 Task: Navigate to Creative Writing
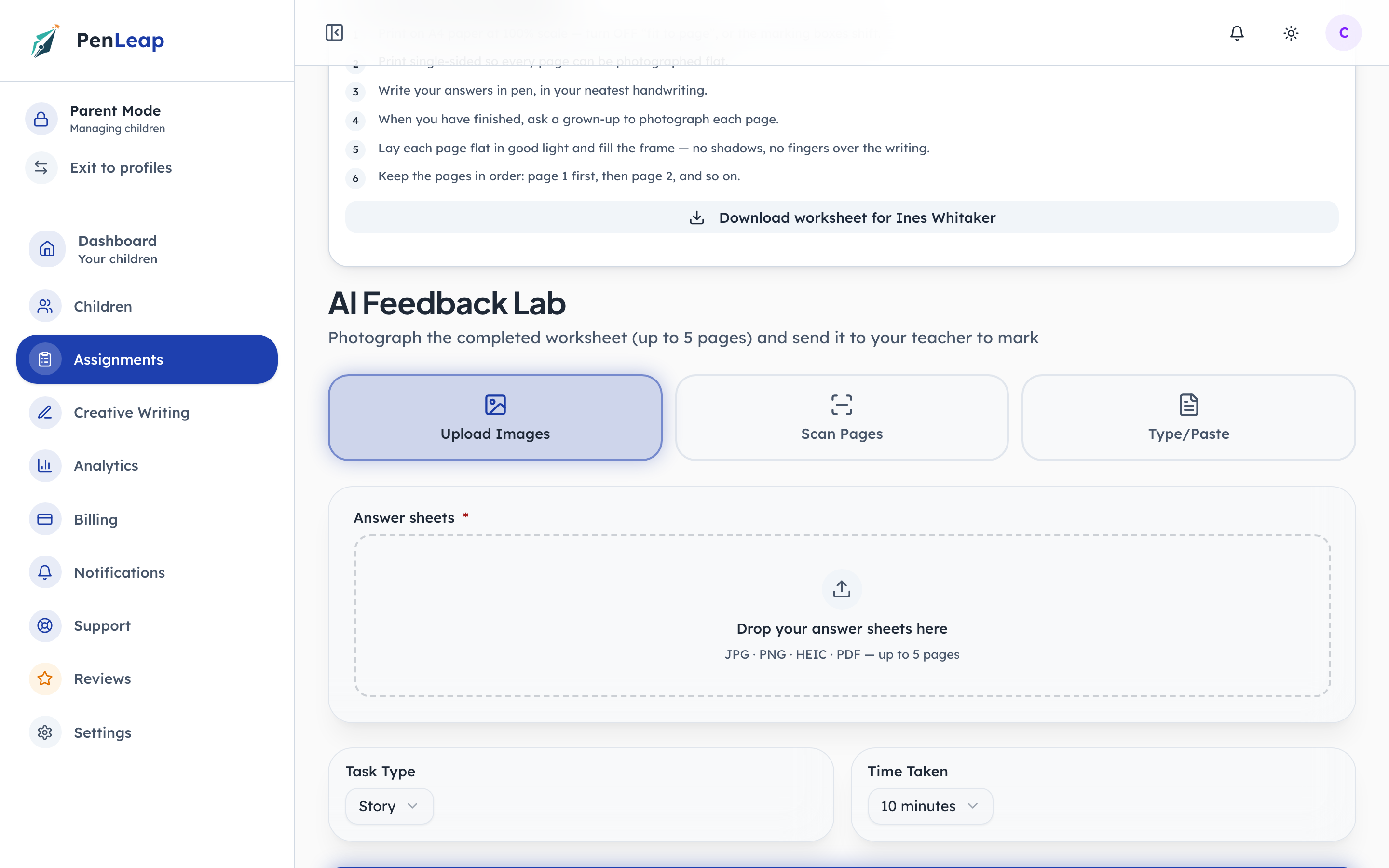pos(147,412)
